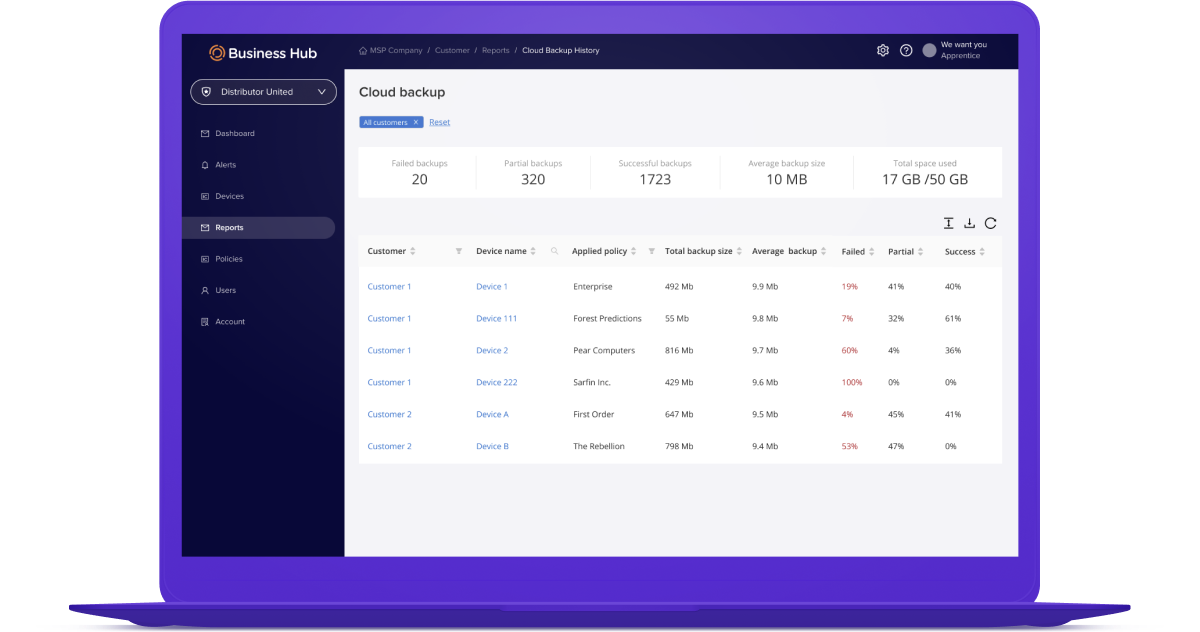Open the Customer column filter icon
Screen dimensions: 1200x632
[x=459, y=252]
